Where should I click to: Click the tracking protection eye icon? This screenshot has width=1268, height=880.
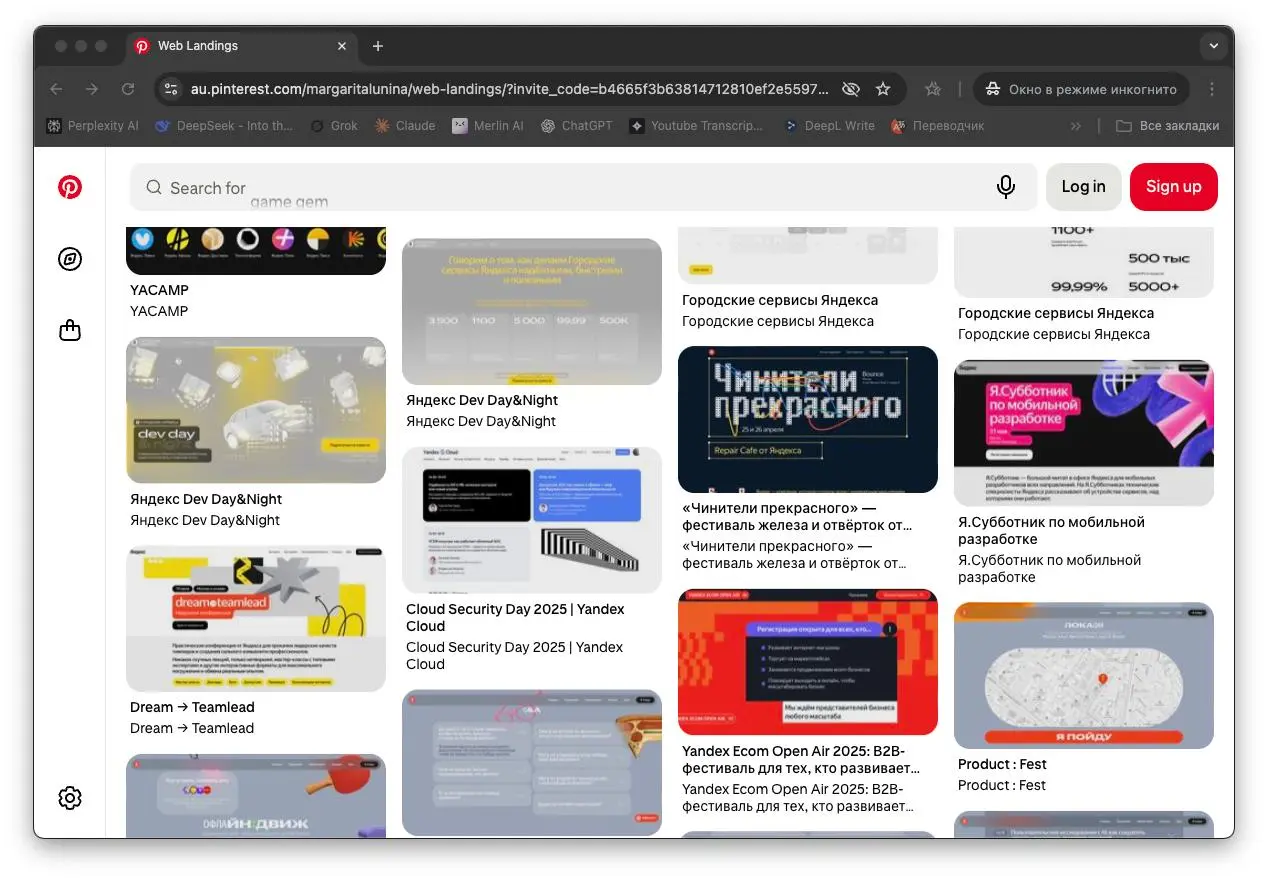(850, 89)
